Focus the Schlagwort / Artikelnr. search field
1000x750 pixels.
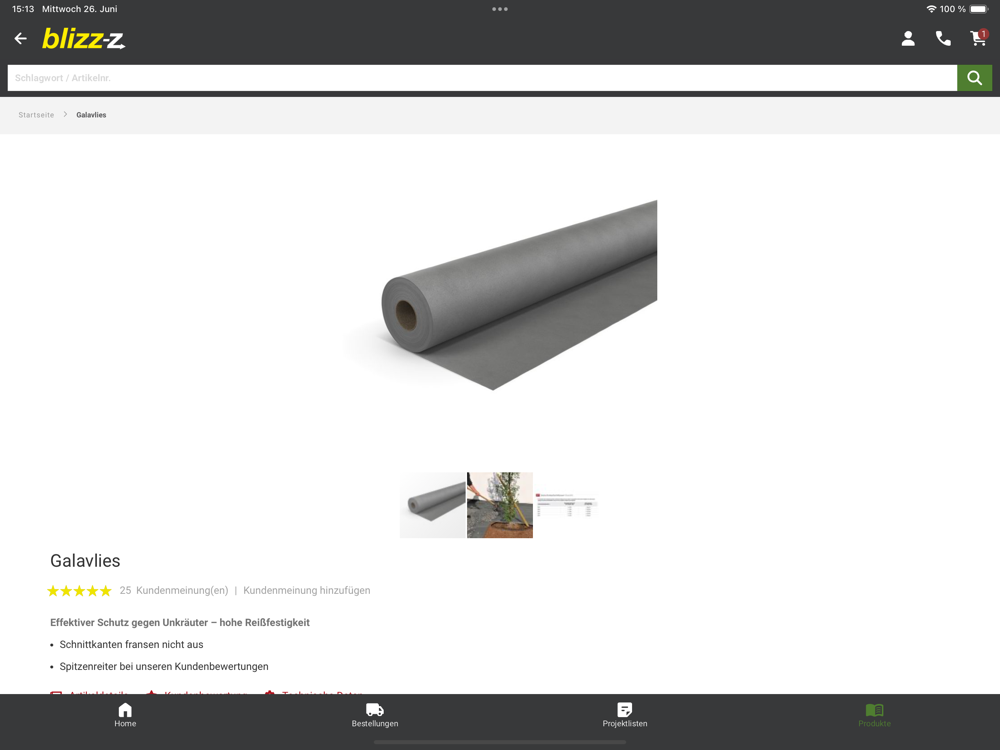point(482,78)
